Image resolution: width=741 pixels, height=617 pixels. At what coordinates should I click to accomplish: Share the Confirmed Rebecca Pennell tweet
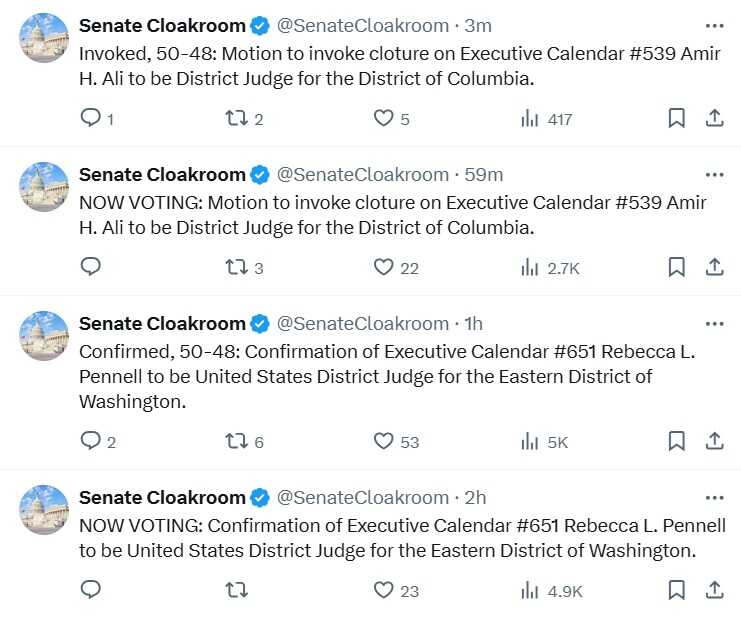pos(715,441)
